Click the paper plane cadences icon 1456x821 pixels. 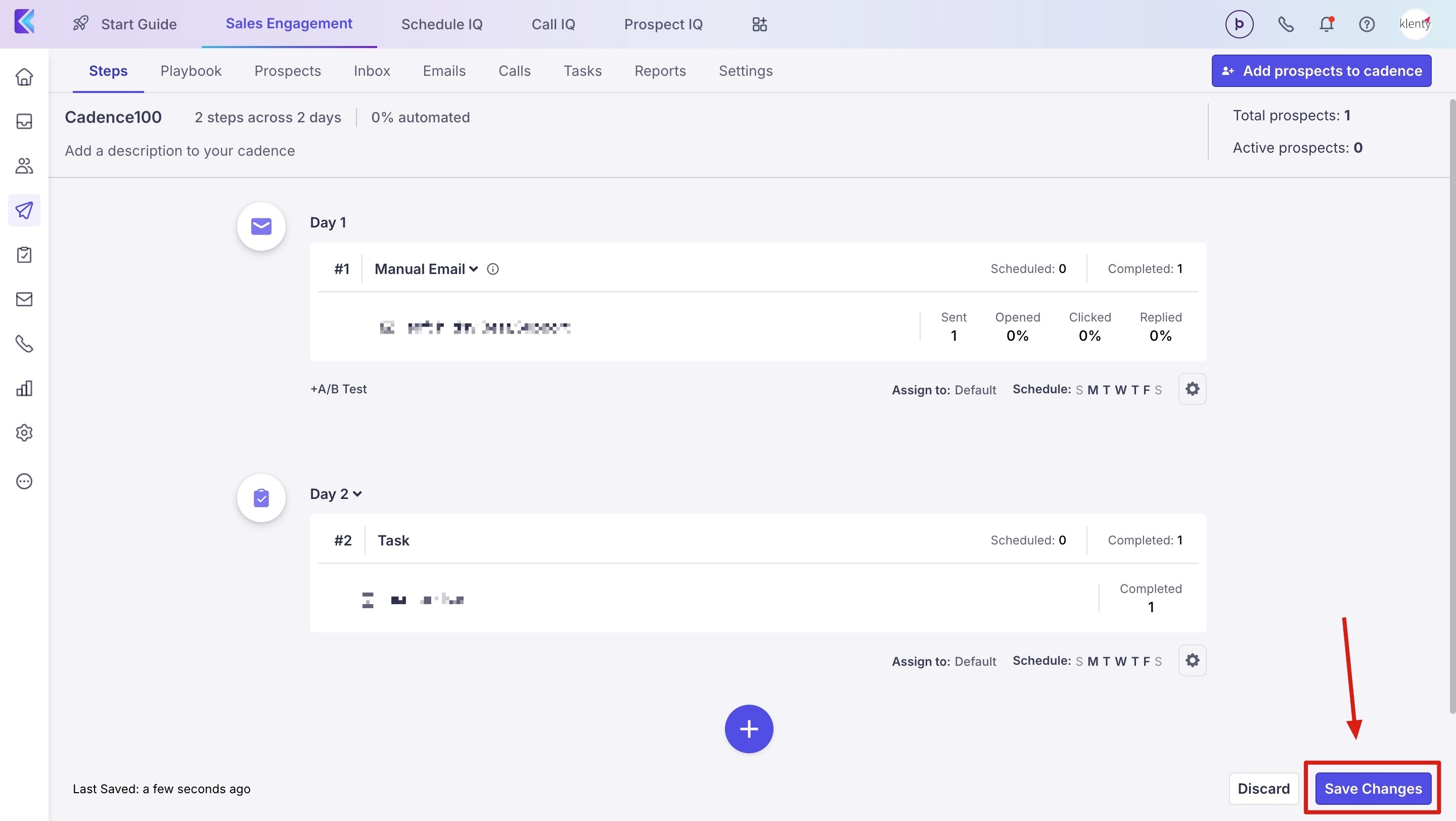point(24,210)
